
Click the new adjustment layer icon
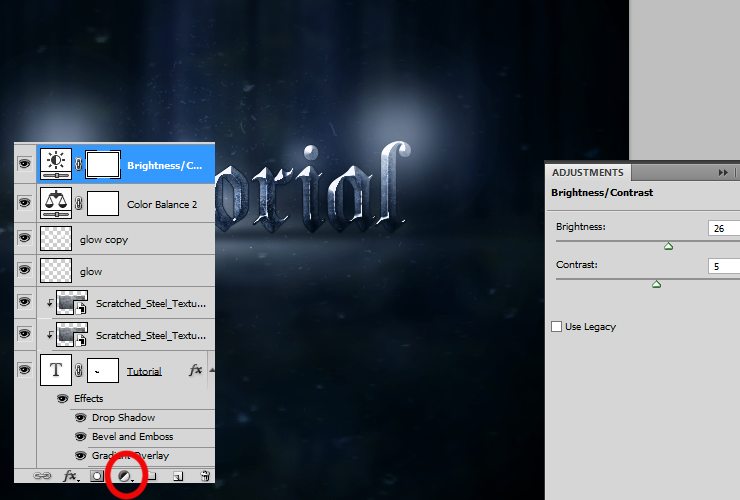coord(125,476)
